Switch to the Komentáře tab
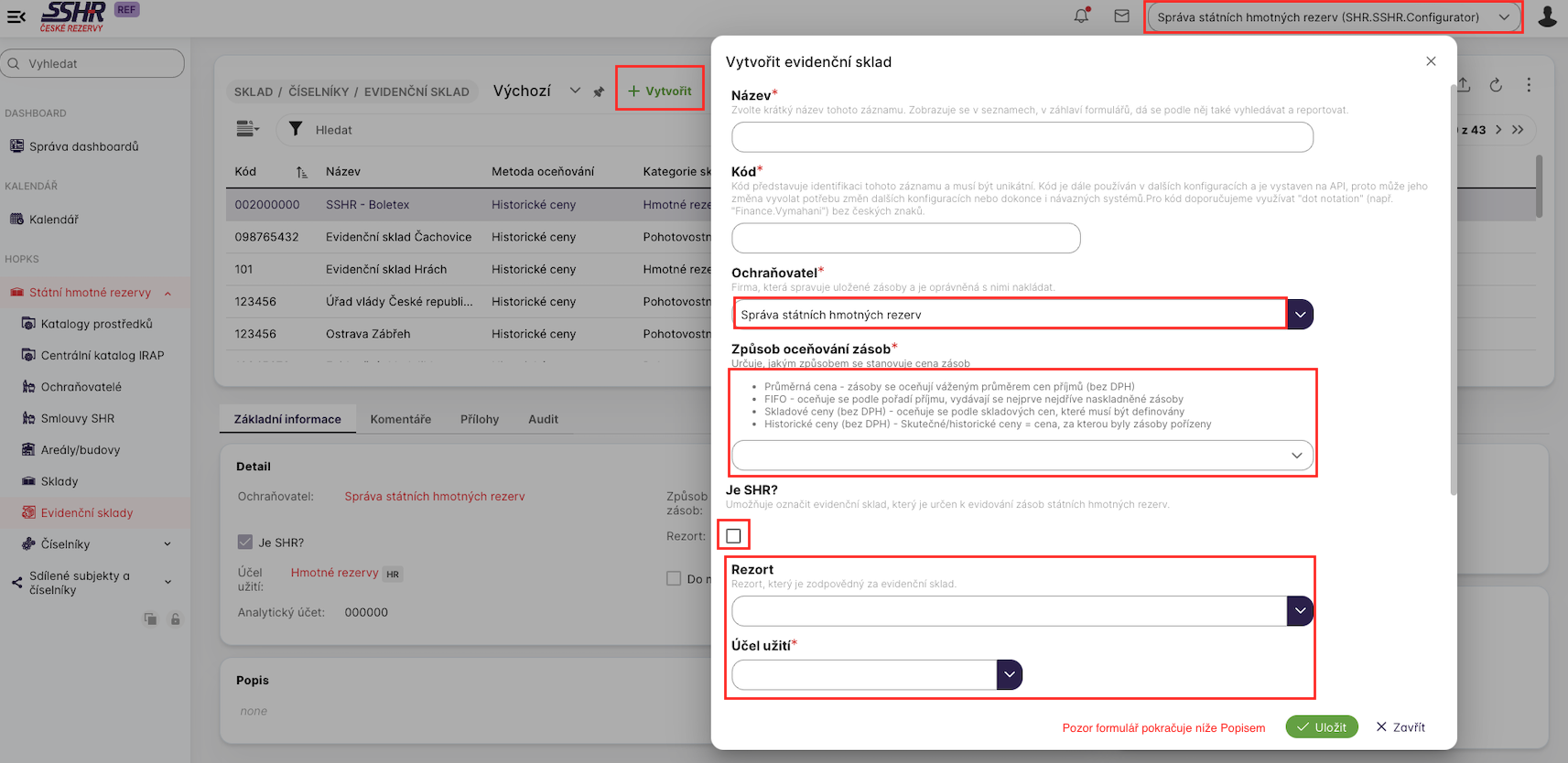 [400, 419]
